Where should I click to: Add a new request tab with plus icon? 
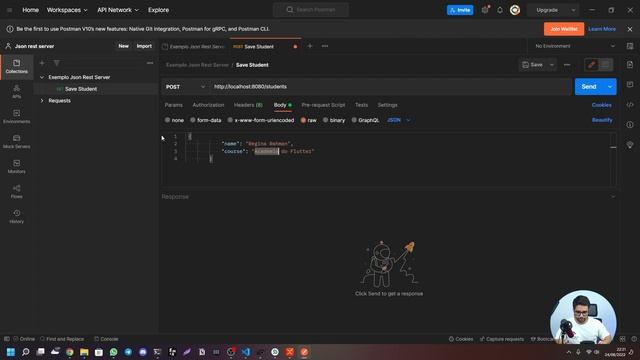tap(310, 46)
